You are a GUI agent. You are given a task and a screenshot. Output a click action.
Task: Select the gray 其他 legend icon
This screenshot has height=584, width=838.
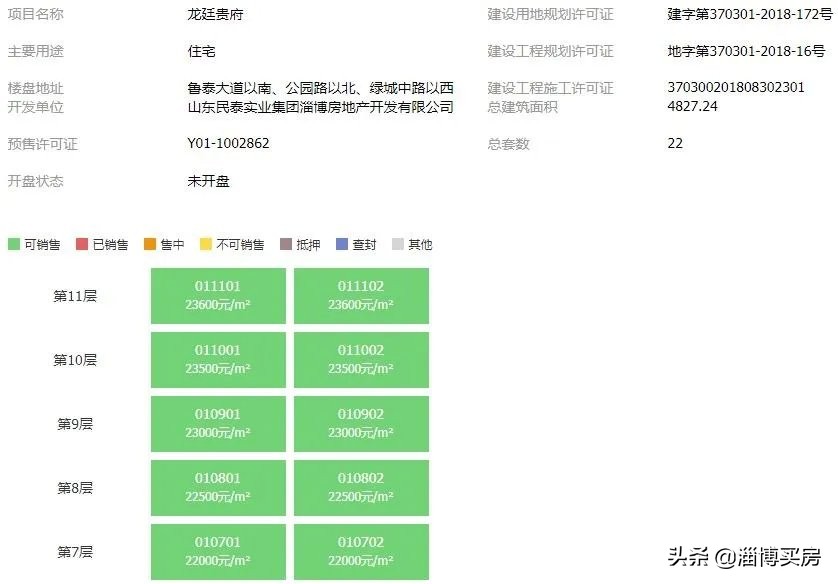[x=397, y=243]
